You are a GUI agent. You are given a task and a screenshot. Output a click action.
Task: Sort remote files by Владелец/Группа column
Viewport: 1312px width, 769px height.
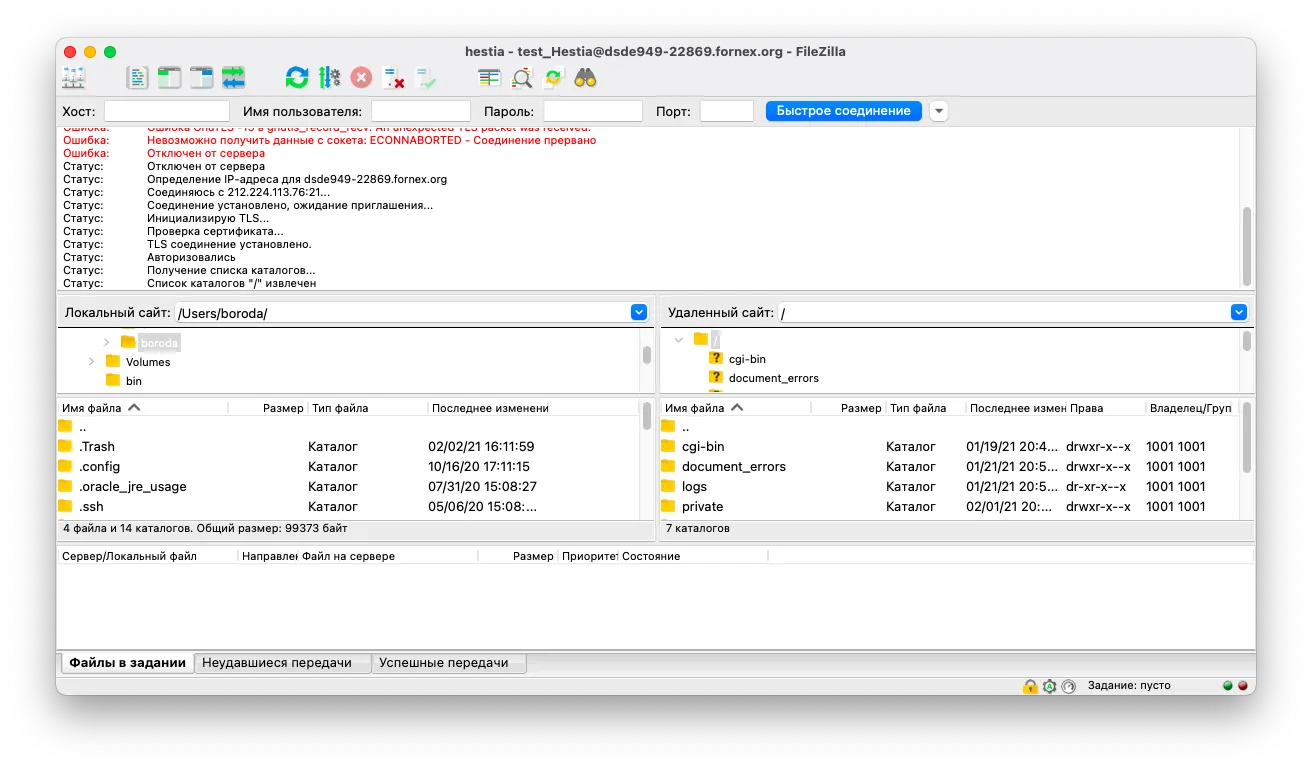click(1192, 408)
